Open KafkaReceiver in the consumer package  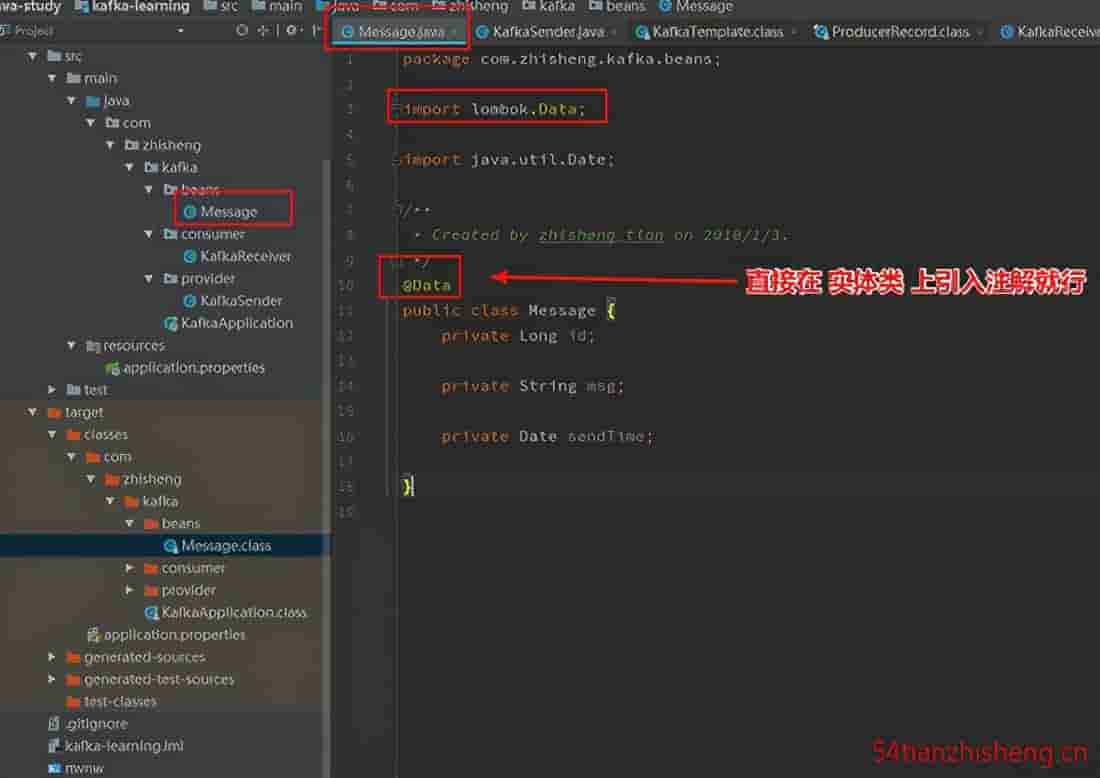click(245, 256)
